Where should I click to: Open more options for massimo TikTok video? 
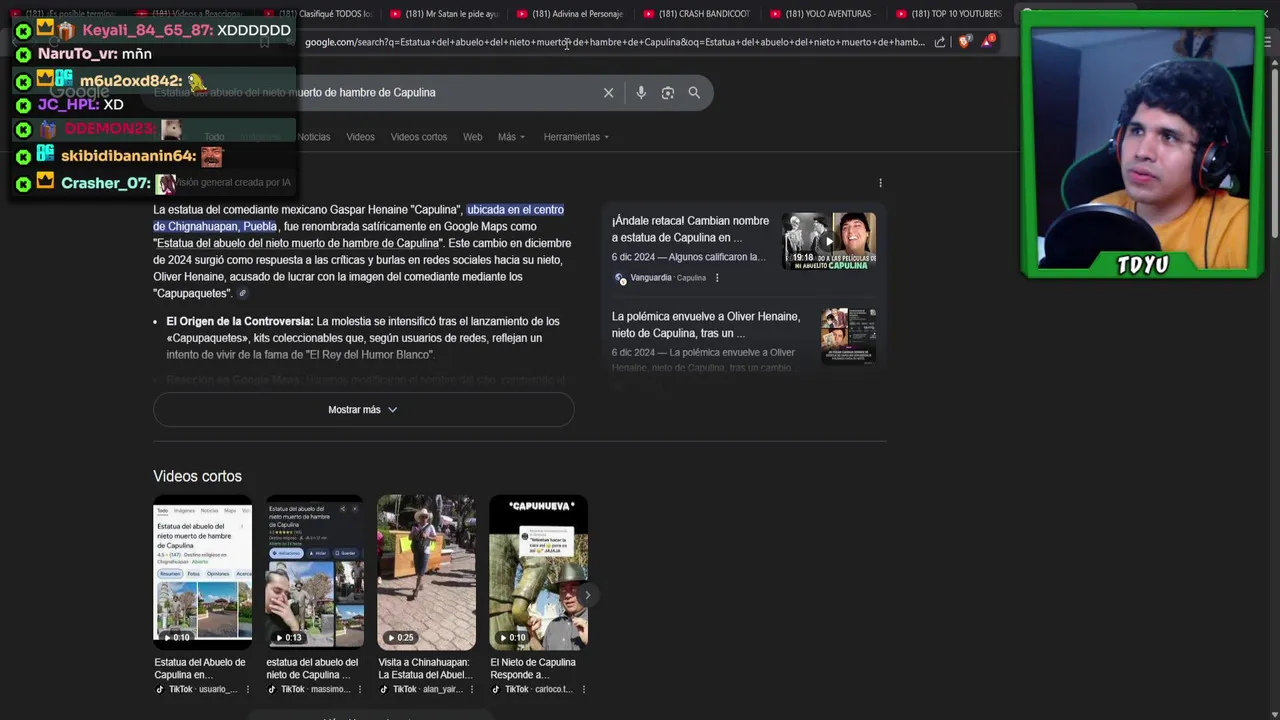(x=360, y=689)
